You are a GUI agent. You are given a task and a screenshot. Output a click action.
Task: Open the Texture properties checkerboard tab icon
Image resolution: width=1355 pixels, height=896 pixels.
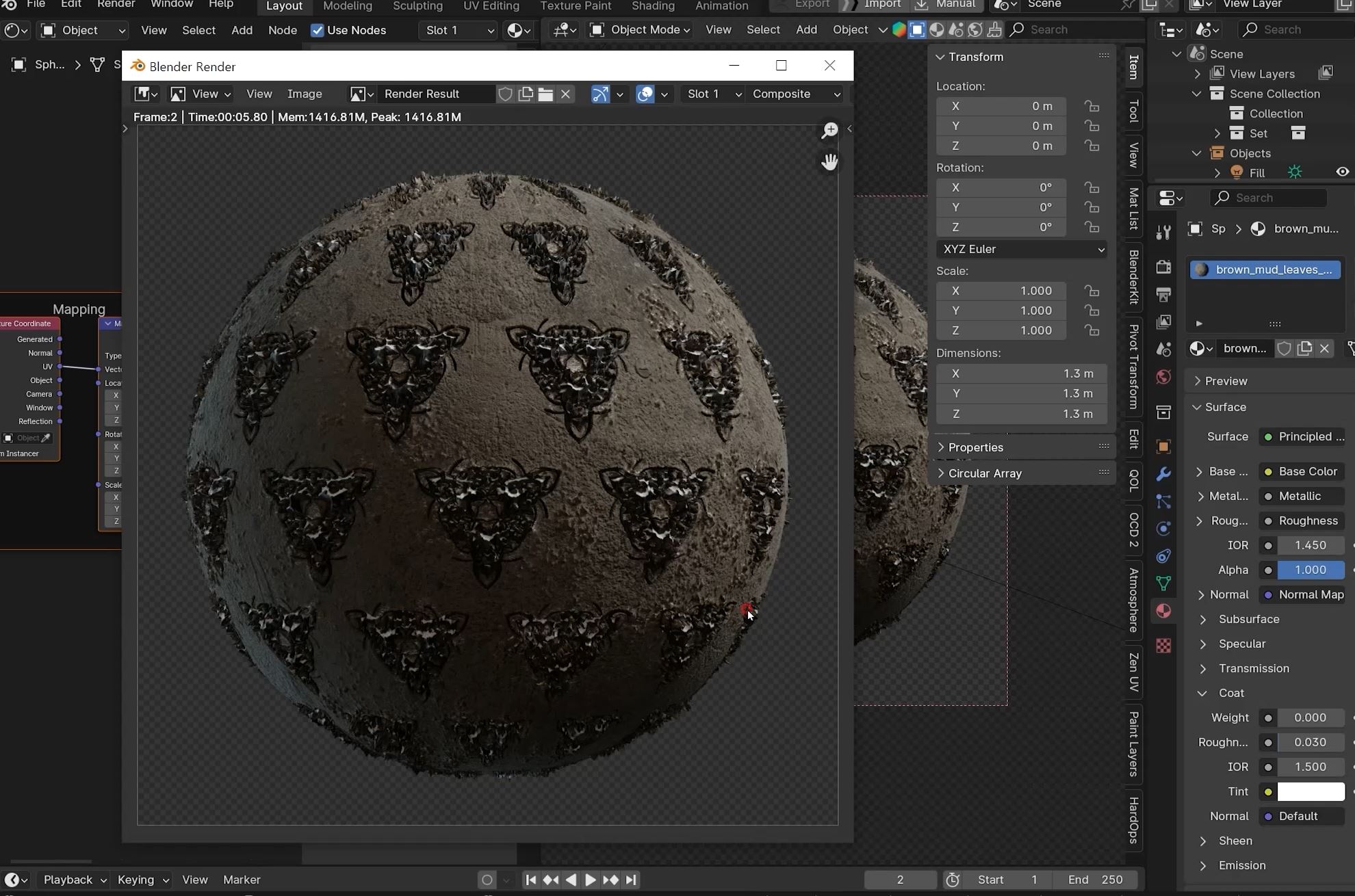(x=1163, y=646)
